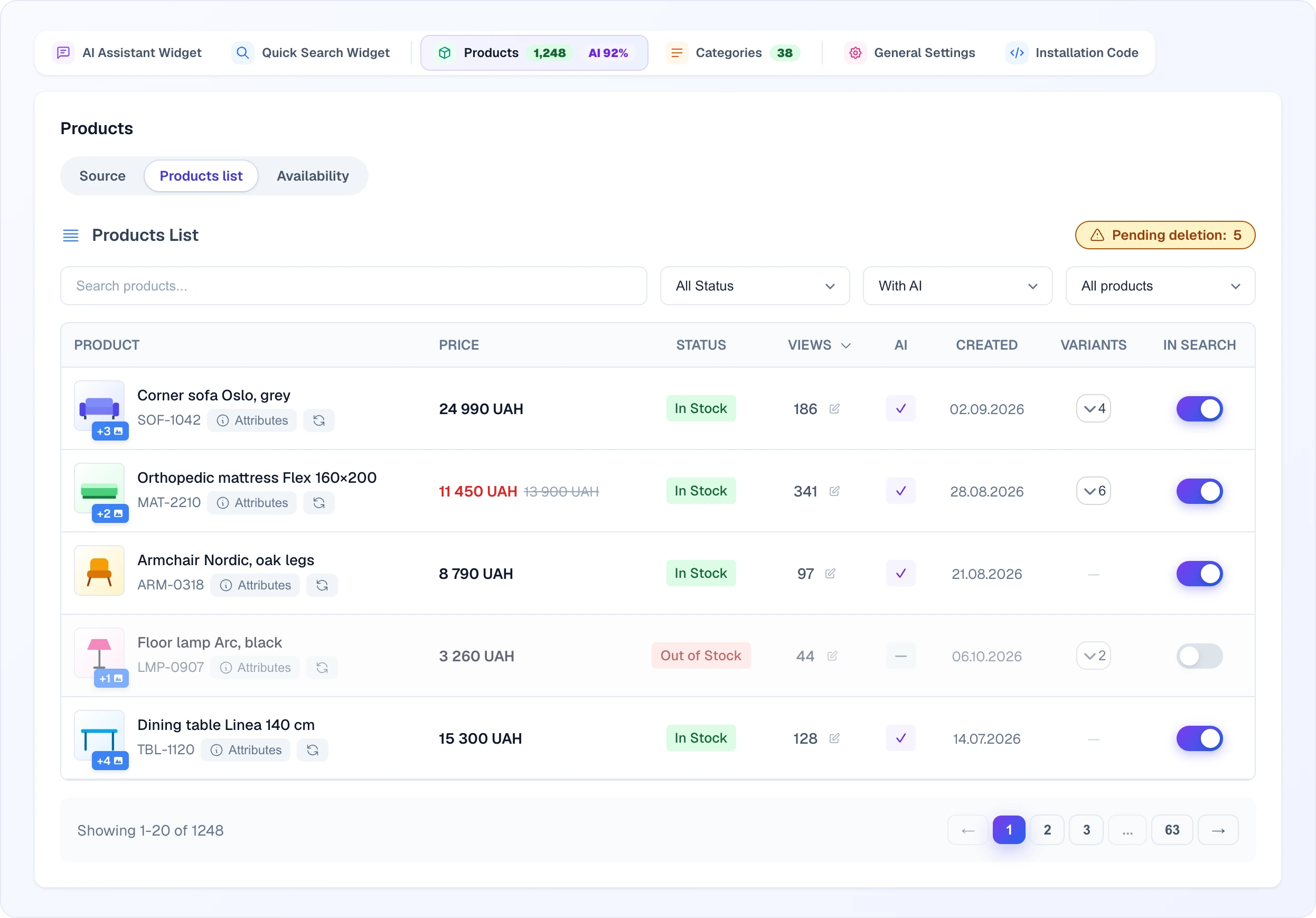
Task: Click the Quick Search magnifier icon
Action: [243, 53]
